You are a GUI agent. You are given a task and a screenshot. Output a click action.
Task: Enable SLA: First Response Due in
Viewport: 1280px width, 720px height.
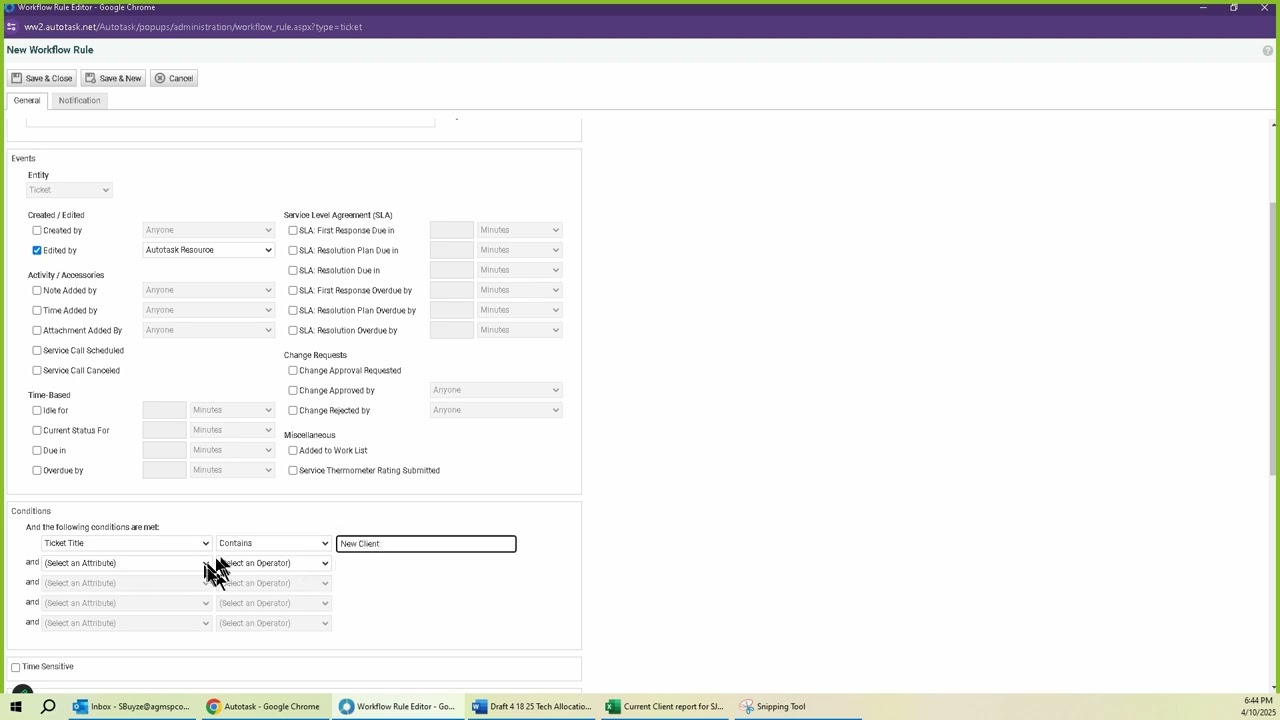pos(293,230)
